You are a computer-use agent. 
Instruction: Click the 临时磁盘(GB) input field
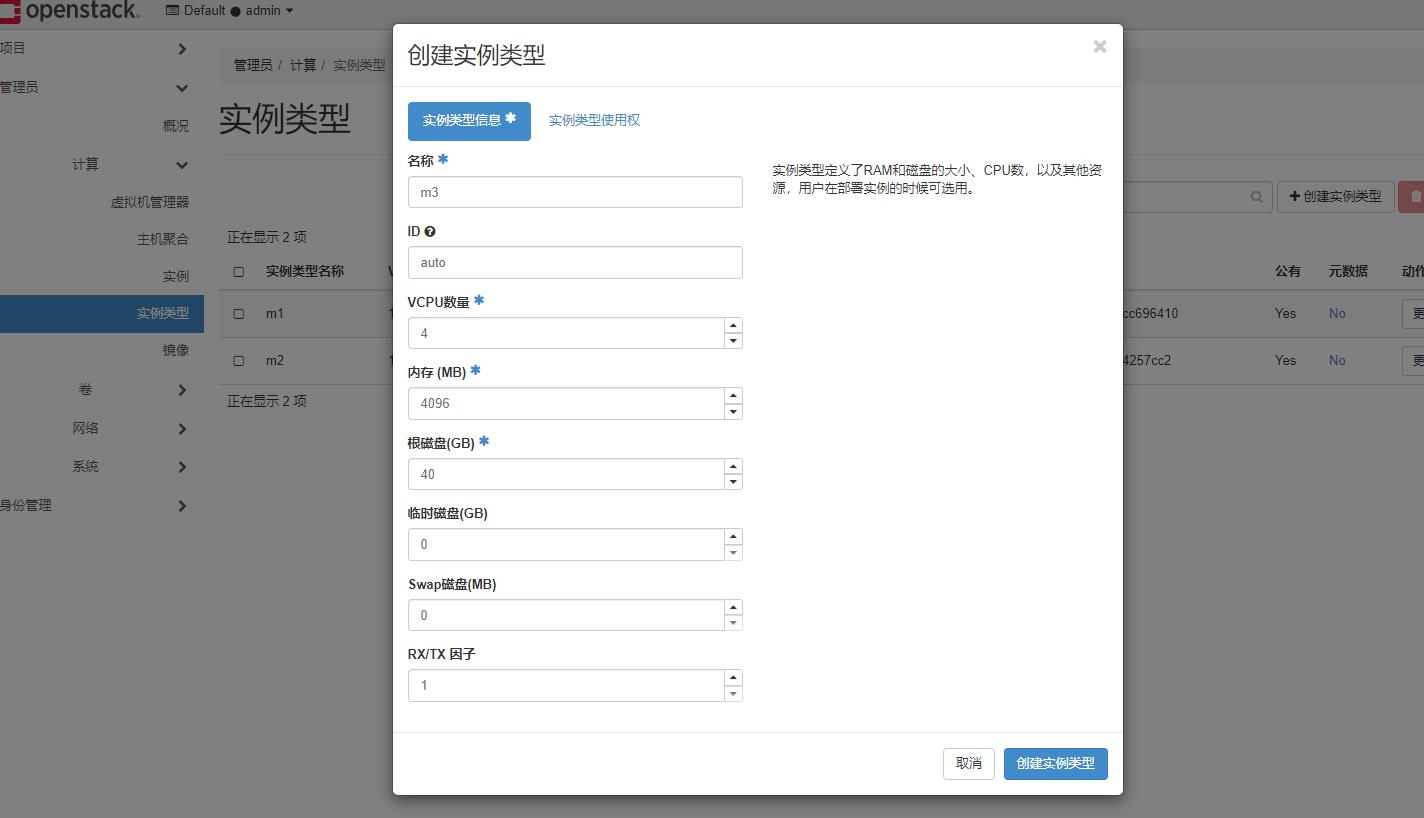coord(566,545)
